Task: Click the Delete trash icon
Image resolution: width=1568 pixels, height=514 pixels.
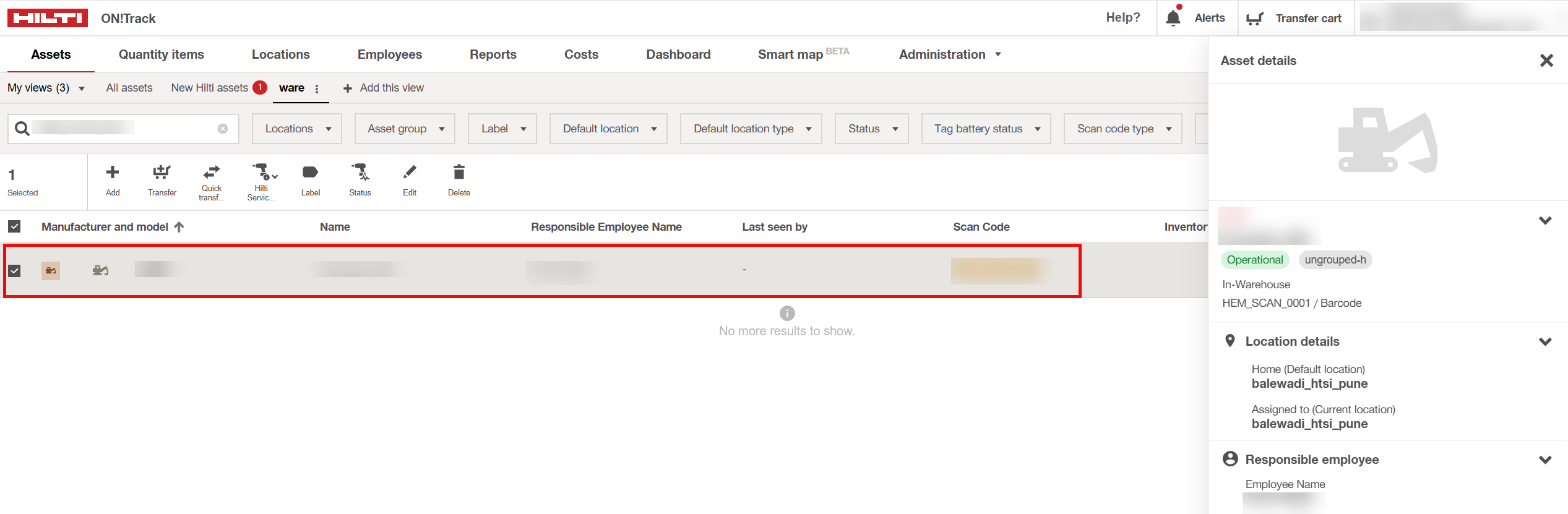Action: point(459,173)
